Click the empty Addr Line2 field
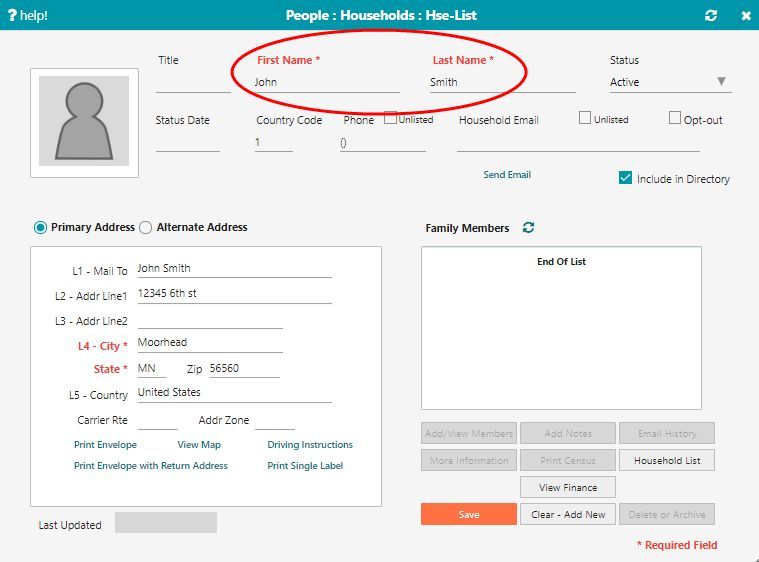 (x=210, y=320)
